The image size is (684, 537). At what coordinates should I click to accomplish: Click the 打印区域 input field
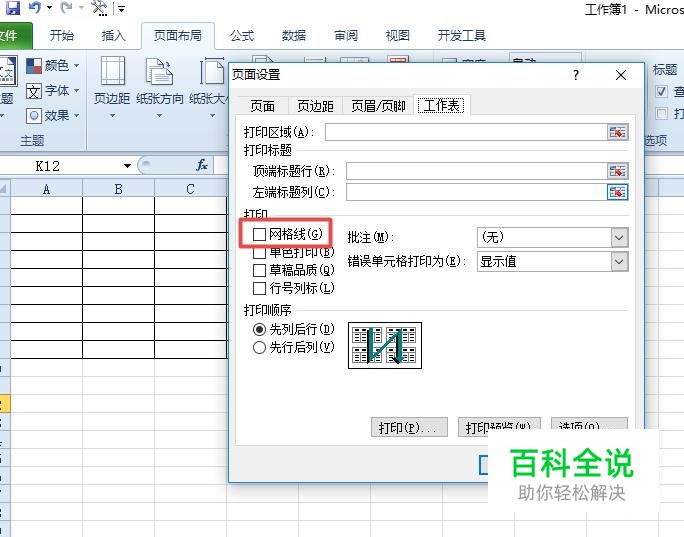point(466,132)
